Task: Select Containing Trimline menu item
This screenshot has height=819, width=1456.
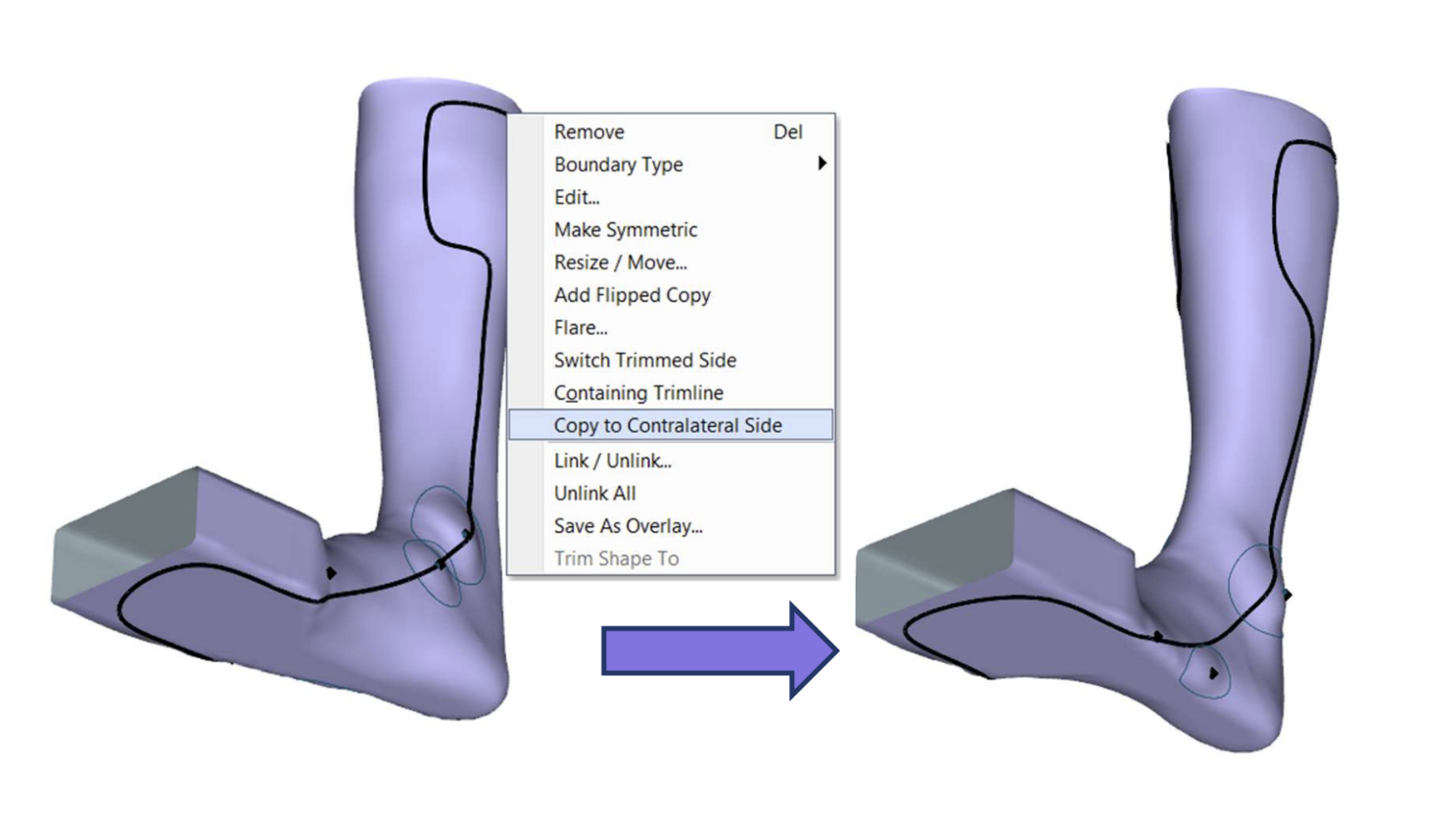Action: [637, 393]
